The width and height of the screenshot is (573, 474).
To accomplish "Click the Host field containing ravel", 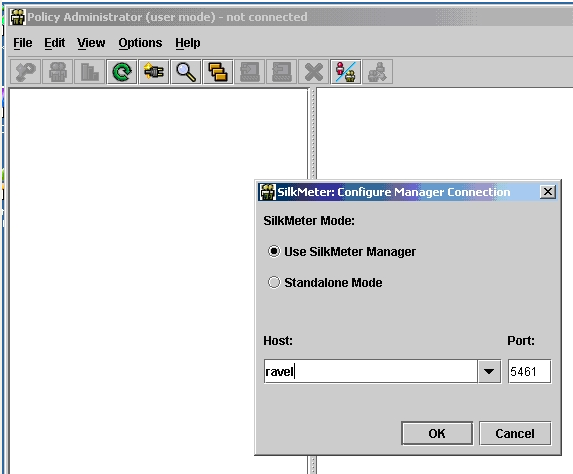I will (x=371, y=371).
